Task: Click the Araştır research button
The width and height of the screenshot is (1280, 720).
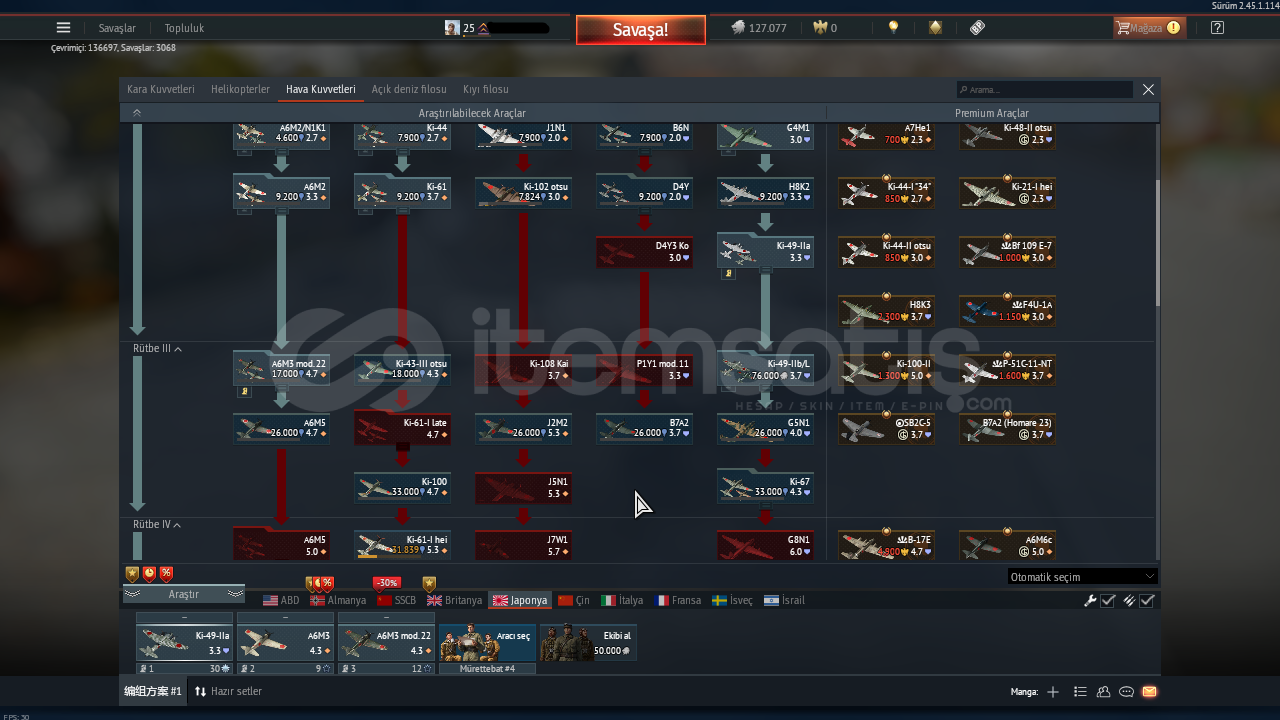Action: coord(184,594)
